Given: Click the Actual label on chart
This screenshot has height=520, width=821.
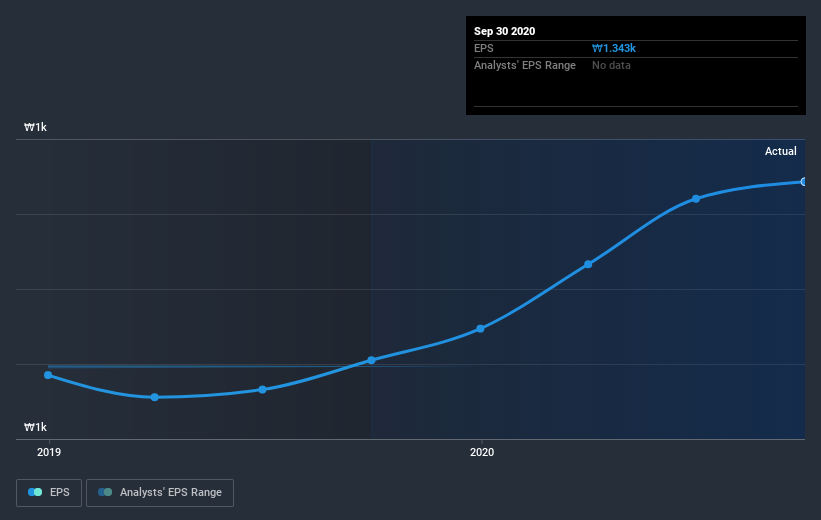Looking at the screenshot, I should click(780, 151).
